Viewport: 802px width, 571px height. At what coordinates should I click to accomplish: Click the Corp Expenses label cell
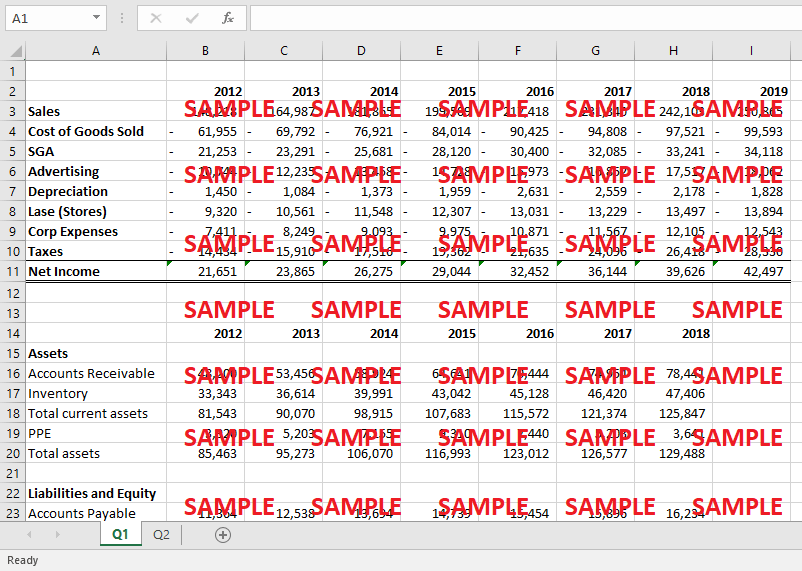(96, 231)
